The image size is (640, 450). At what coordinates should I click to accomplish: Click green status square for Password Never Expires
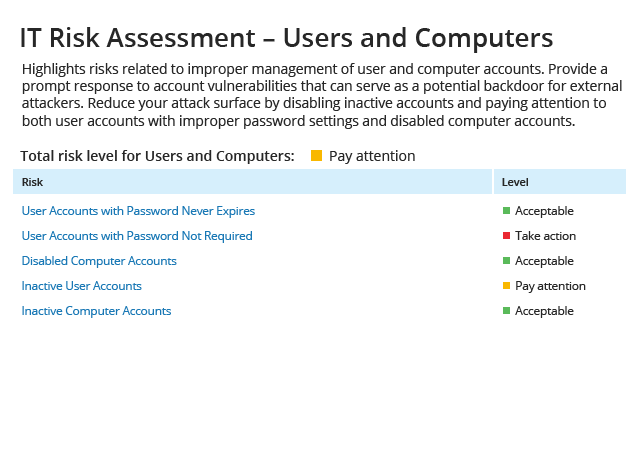click(506, 211)
